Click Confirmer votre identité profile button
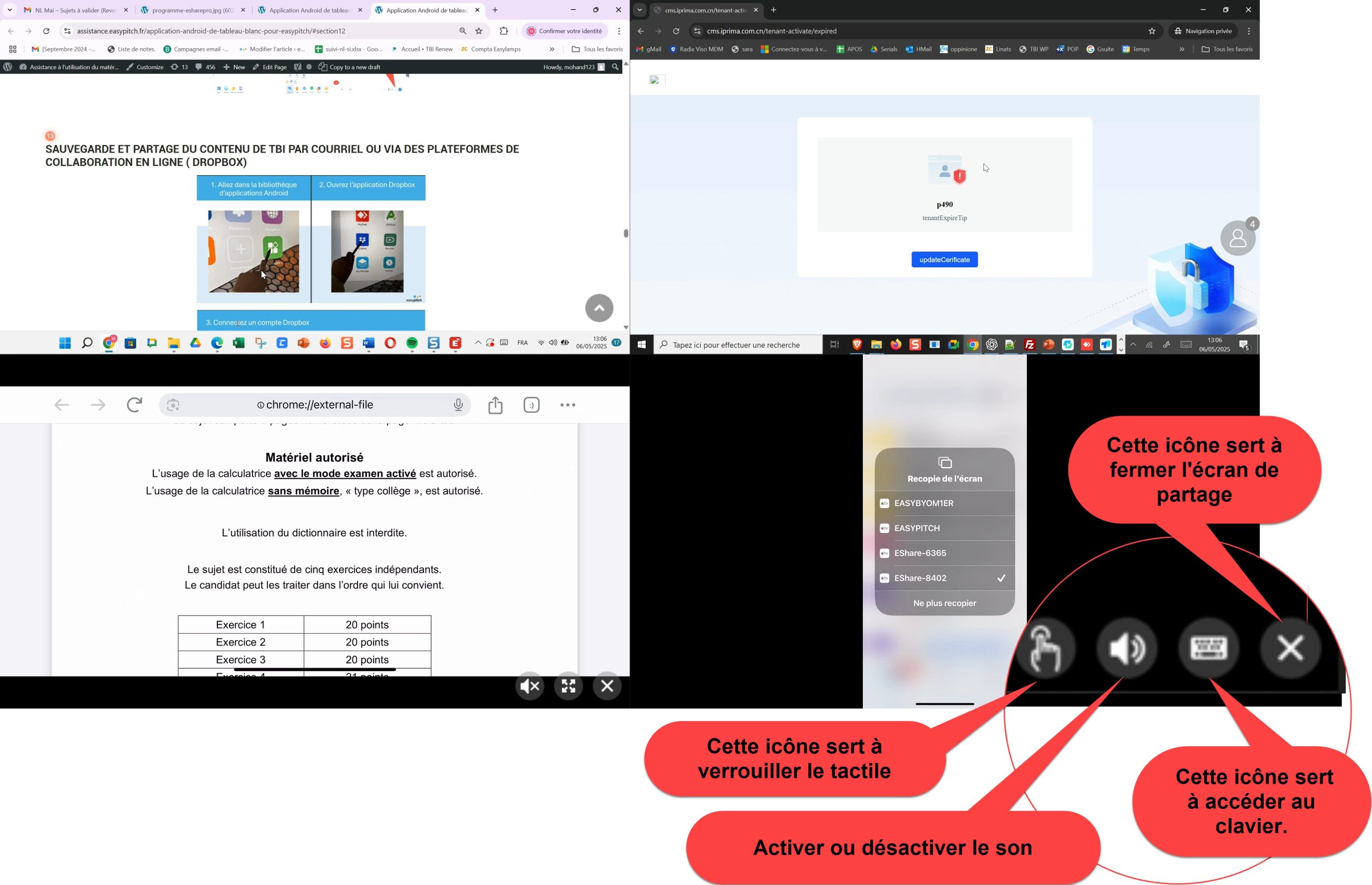 [564, 31]
